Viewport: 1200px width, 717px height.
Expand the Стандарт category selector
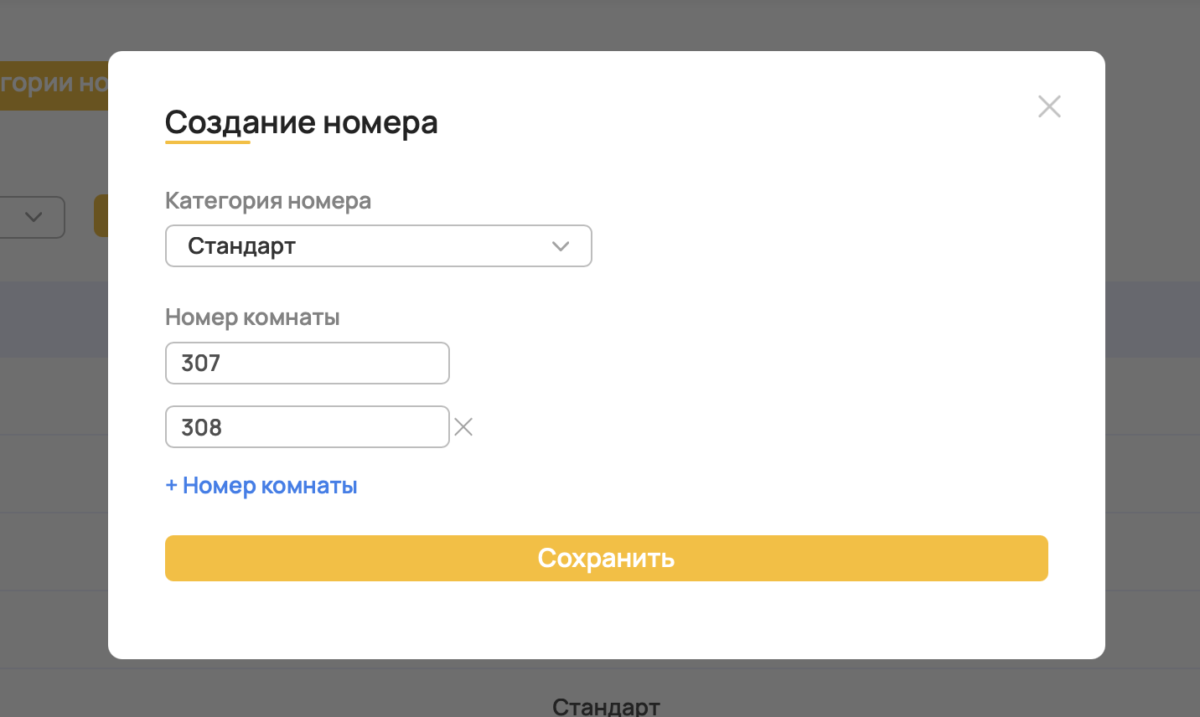pyautogui.click(x=378, y=245)
